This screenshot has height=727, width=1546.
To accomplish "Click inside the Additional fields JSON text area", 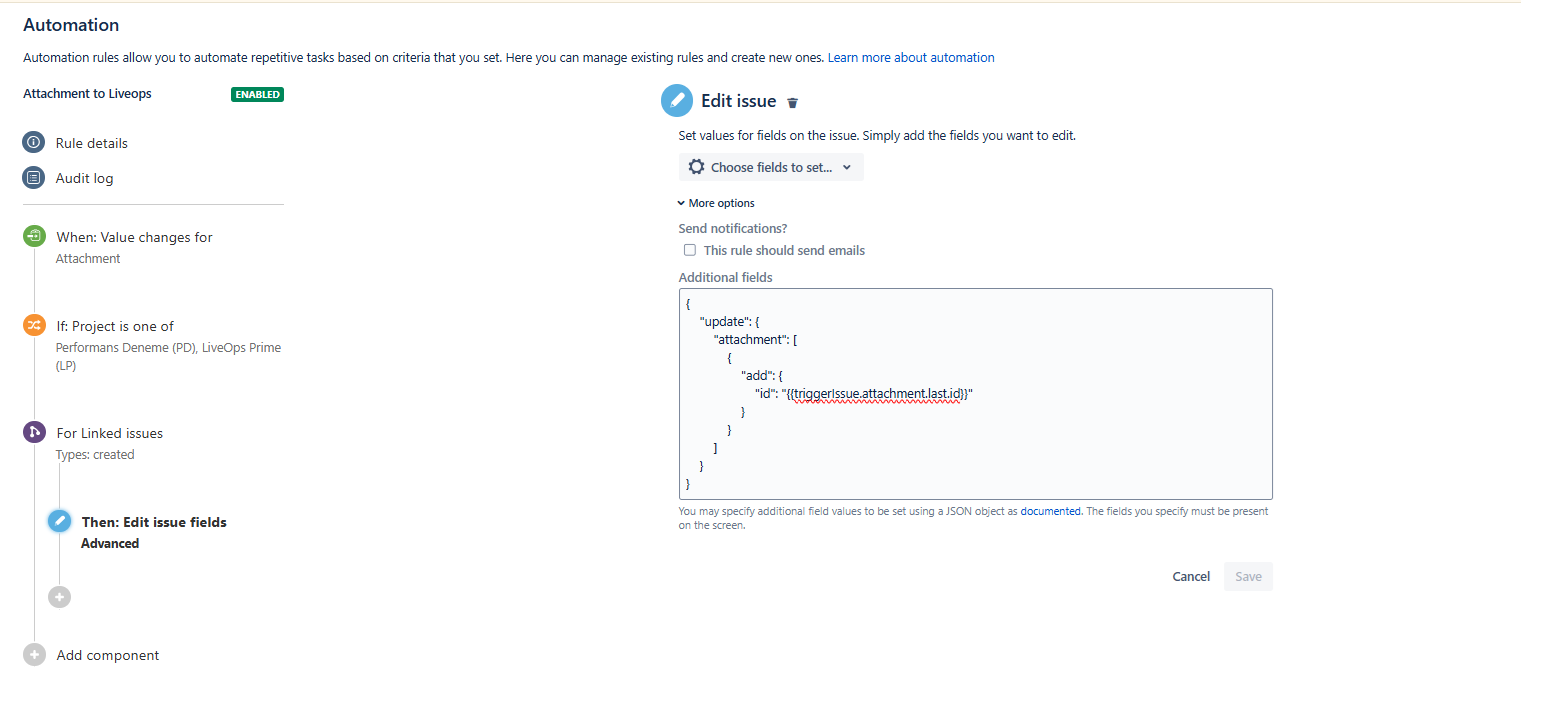I will tap(975, 394).
